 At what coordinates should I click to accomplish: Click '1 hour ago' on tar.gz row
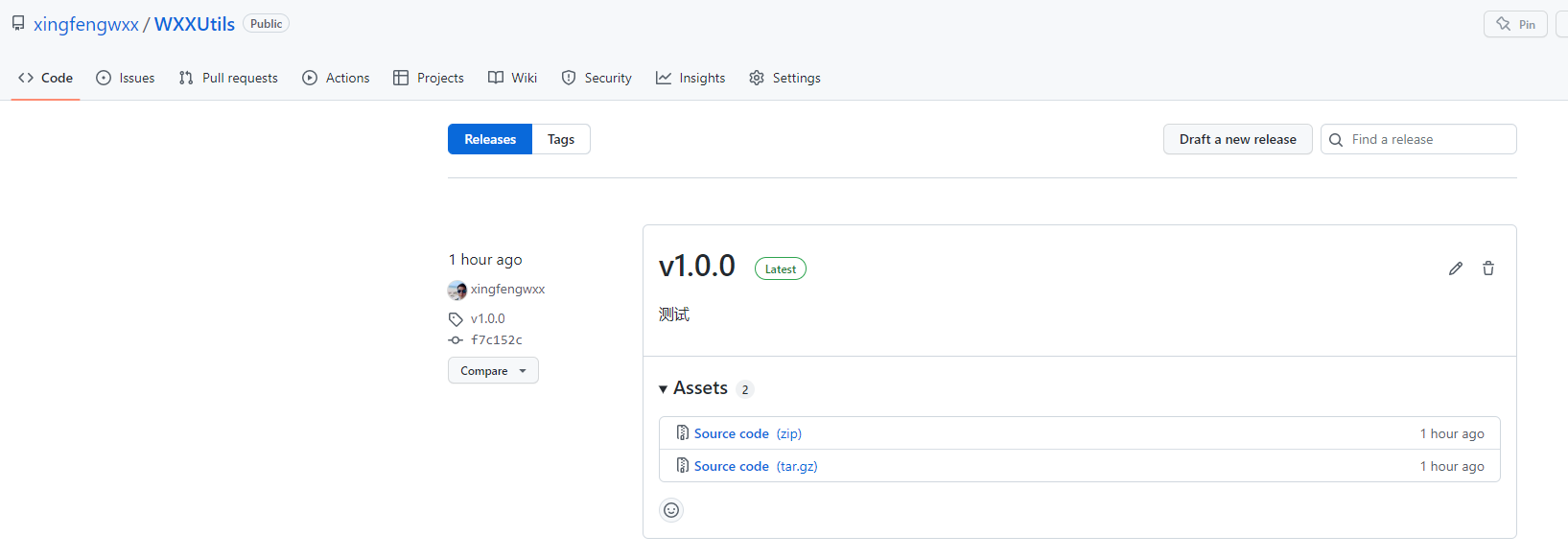[x=1452, y=466]
